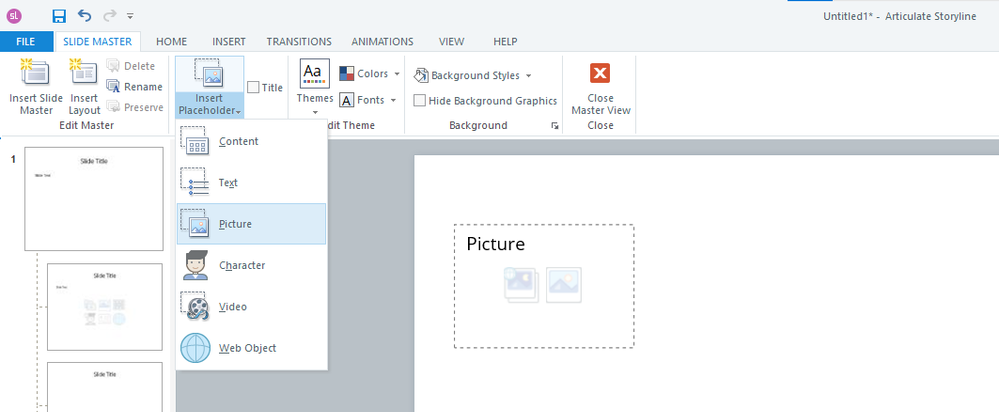Click the Insert Slide Master icon
Viewport: 999px width, 412px height.
coord(35,72)
